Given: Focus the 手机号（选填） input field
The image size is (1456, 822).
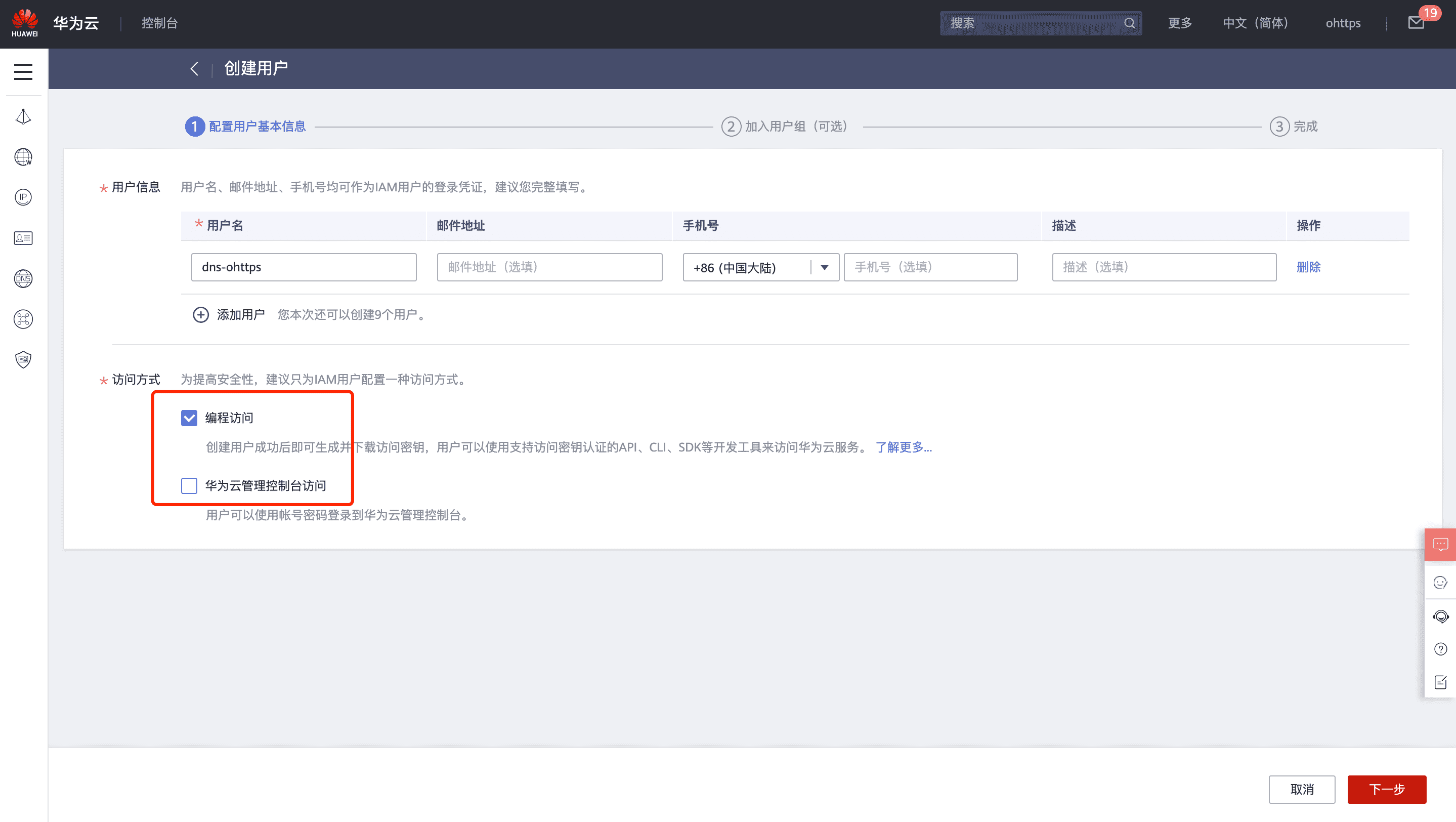Looking at the screenshot, I should 930,267.
